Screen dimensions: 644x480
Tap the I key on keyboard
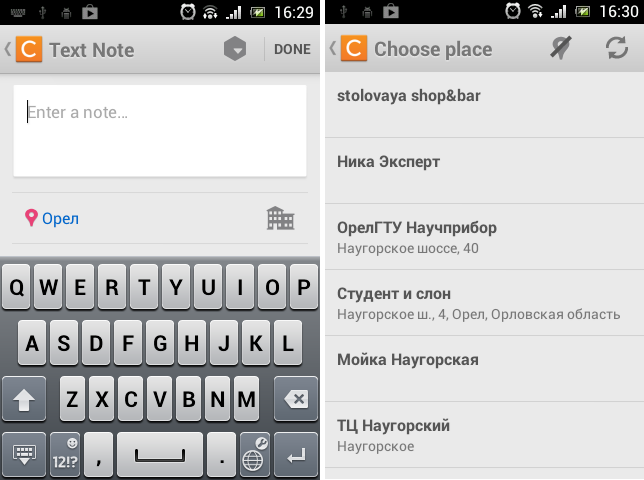(x=240, y=287)
